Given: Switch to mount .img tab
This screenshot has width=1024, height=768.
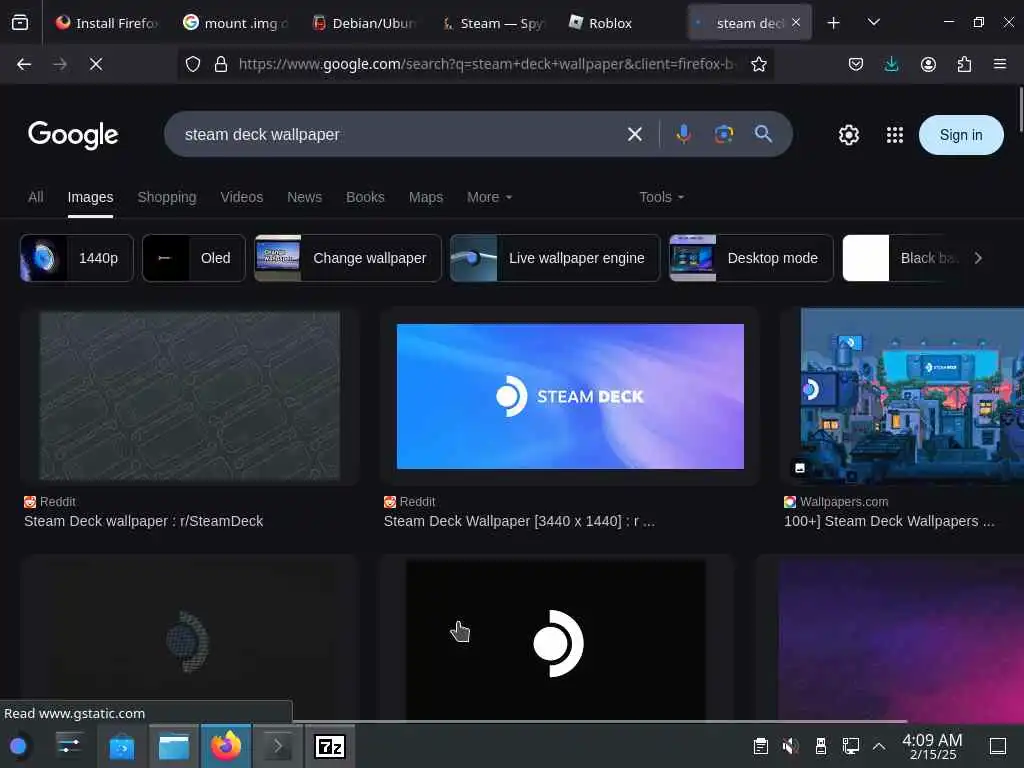Looking at the screenshot, I should 235,23.
